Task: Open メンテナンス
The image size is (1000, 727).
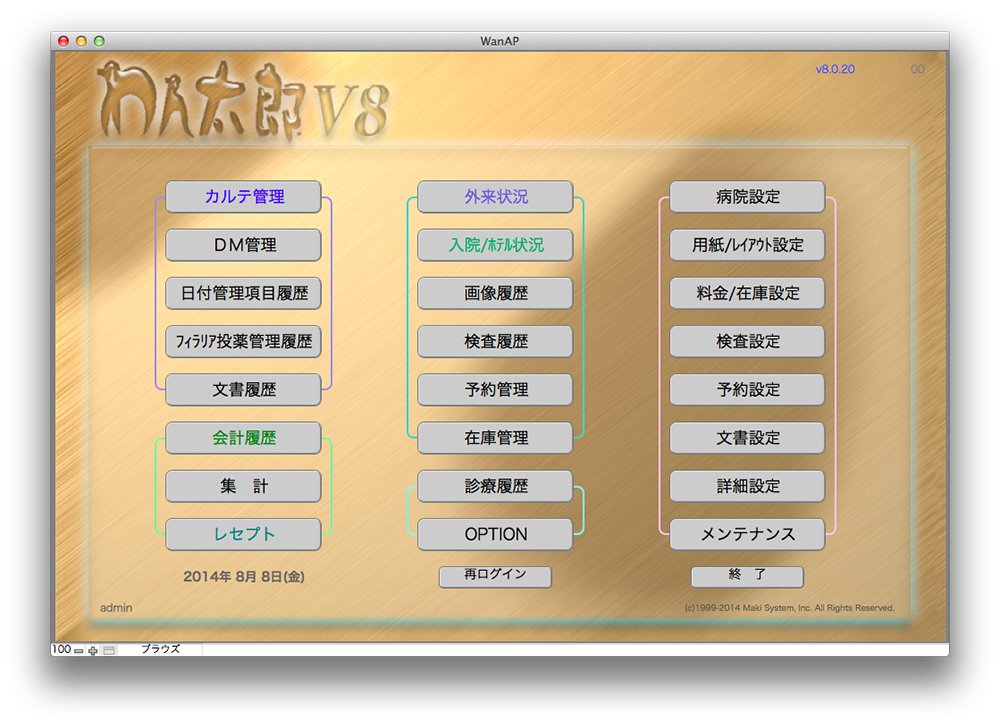Action: coord(747,534)
